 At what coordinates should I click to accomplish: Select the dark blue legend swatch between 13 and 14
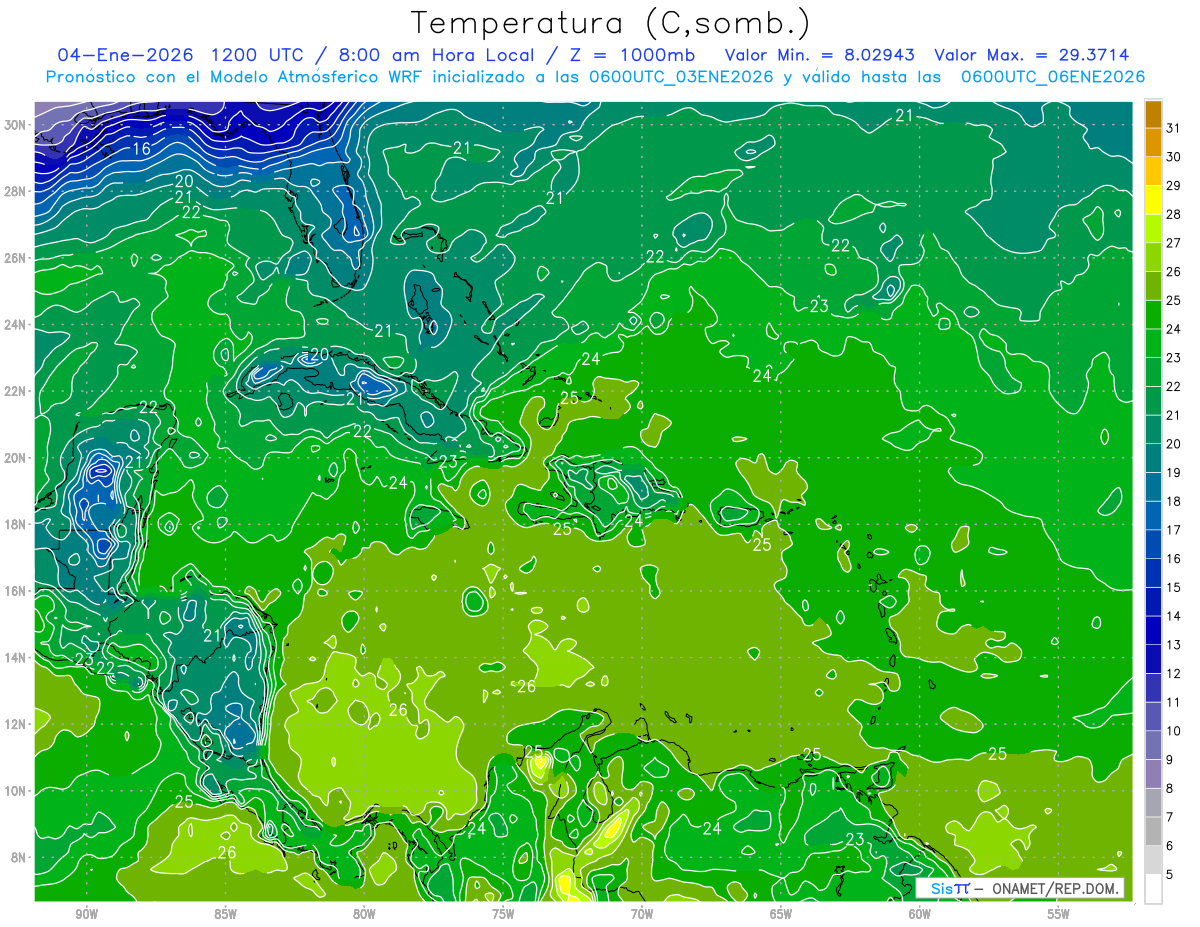click(x=1153, y=631)
